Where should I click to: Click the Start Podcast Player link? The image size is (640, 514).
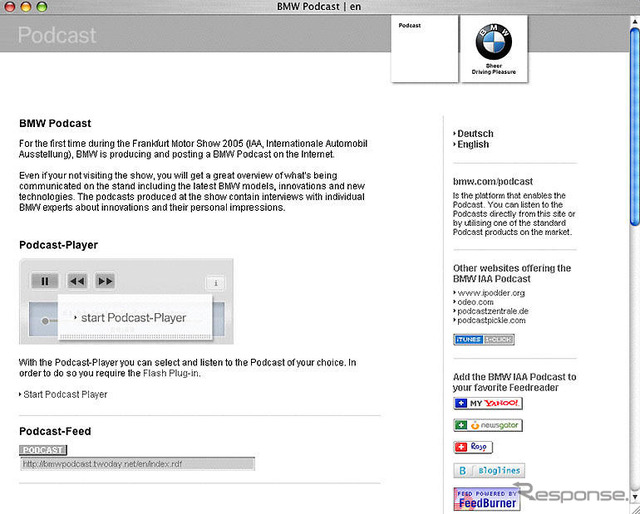click(63, 394)
